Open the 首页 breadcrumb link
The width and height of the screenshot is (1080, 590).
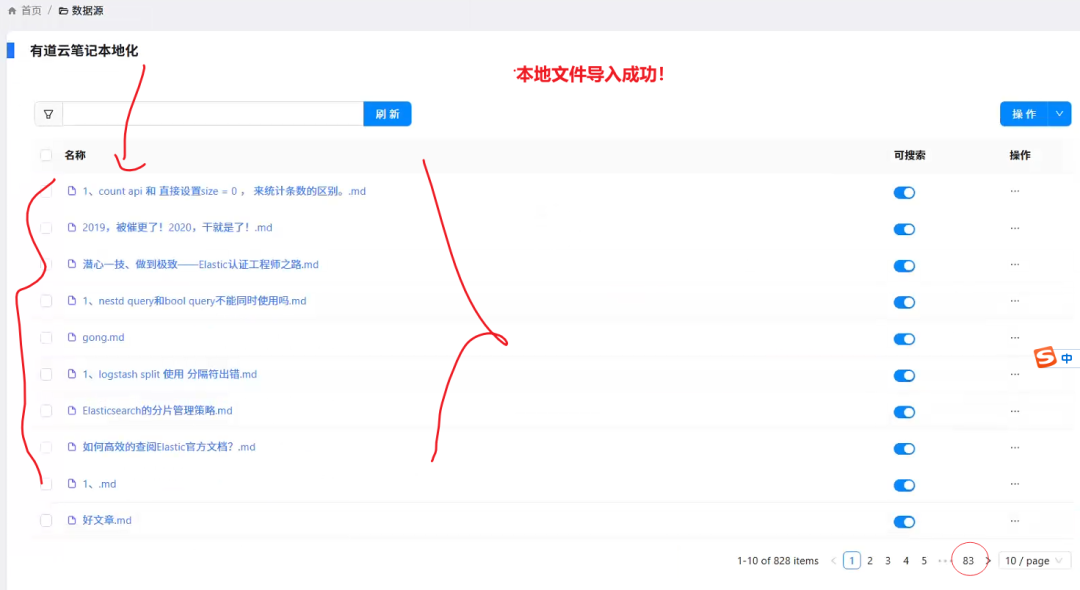point(31,10)
